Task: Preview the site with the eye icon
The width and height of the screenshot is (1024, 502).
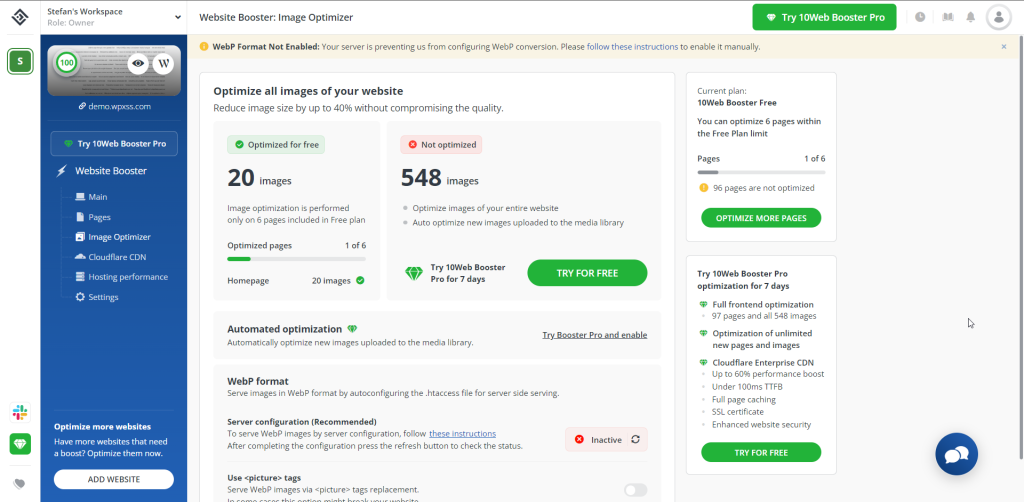Action: click(138, 63)
